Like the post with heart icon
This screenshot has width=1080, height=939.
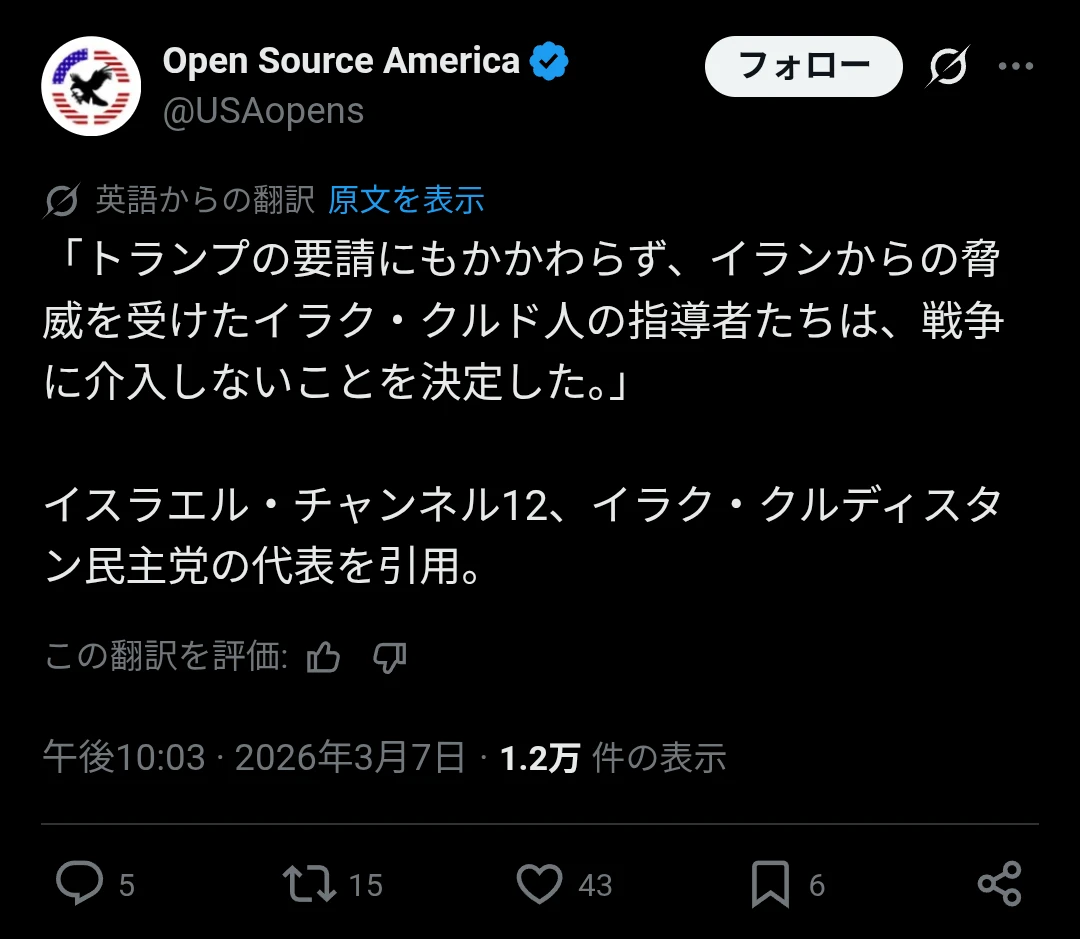point(540,884)
